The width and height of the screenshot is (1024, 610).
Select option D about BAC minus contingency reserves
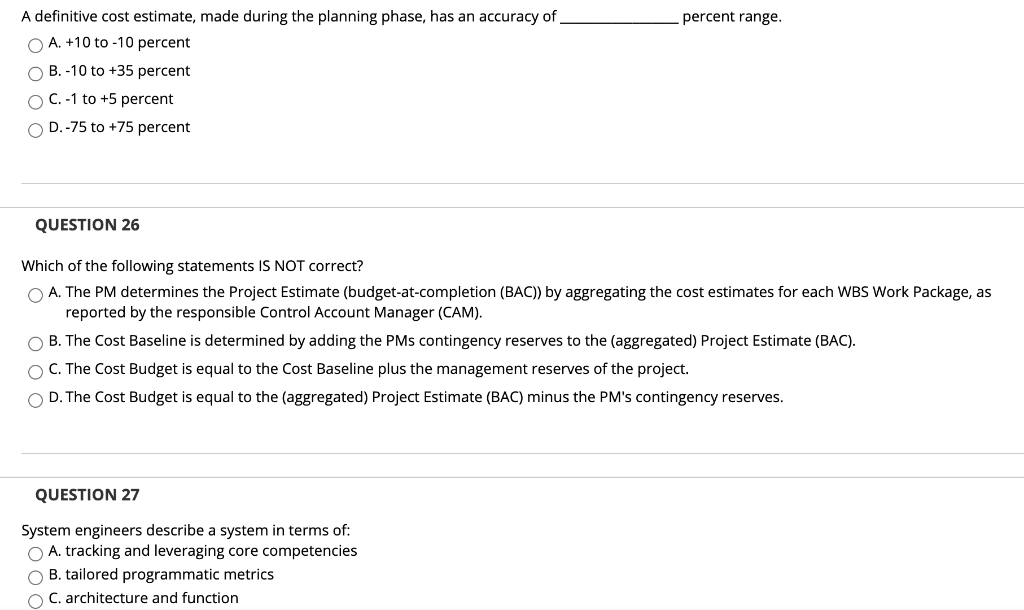[36, 397]
